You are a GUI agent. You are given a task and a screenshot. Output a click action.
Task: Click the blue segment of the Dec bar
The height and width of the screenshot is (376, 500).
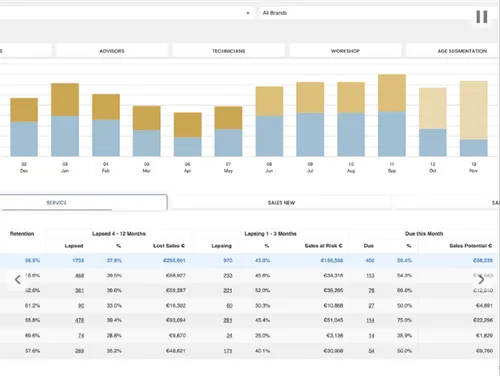tap(24, 139)
